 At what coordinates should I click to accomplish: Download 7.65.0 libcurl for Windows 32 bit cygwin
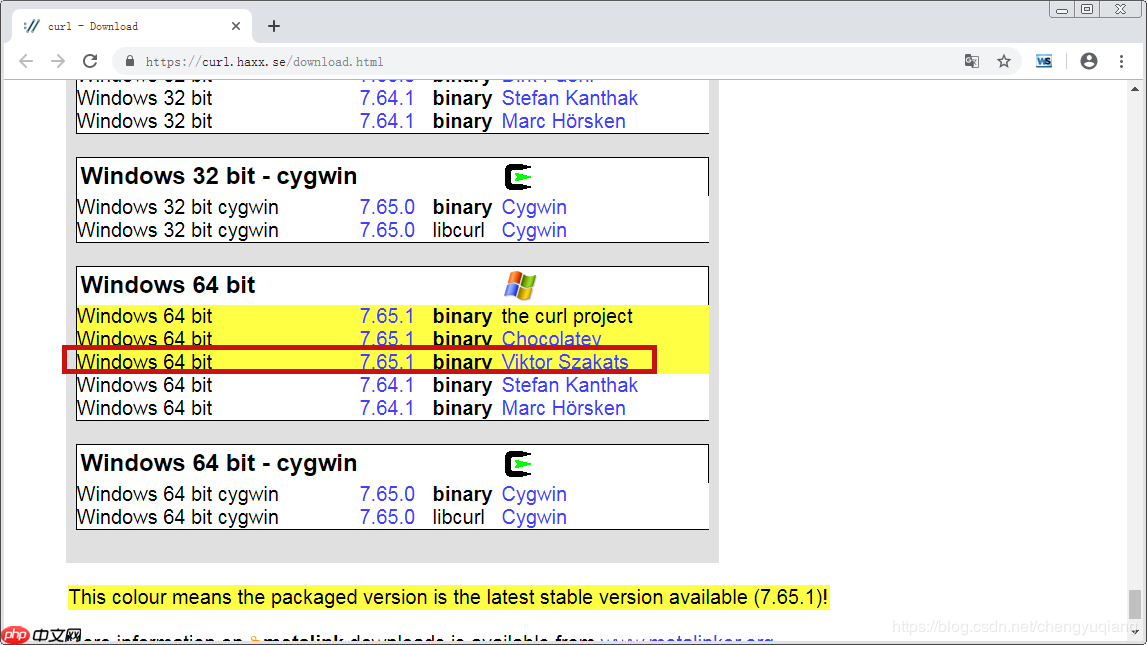pos(387,230)
